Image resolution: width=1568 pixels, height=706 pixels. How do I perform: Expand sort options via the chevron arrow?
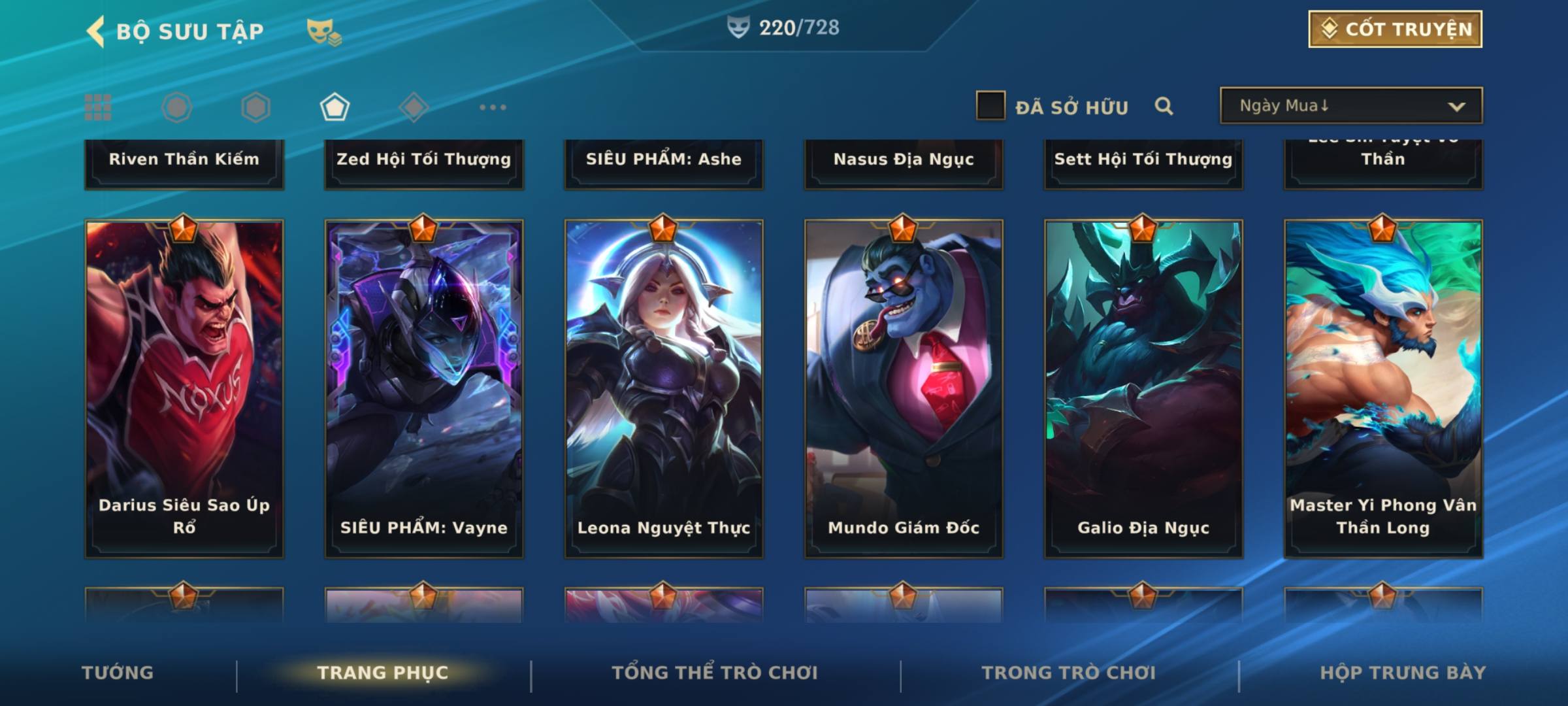[x=1456, y=107]
